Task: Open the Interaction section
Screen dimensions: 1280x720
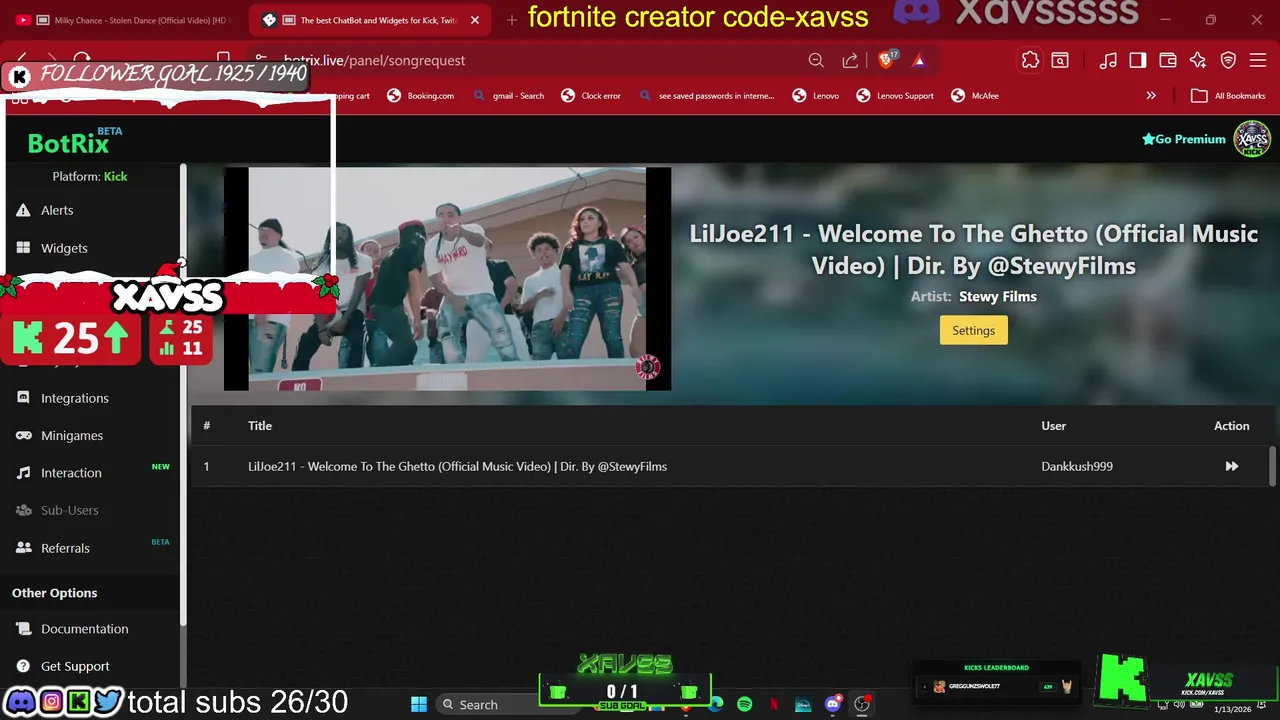Action: point(71,473)
